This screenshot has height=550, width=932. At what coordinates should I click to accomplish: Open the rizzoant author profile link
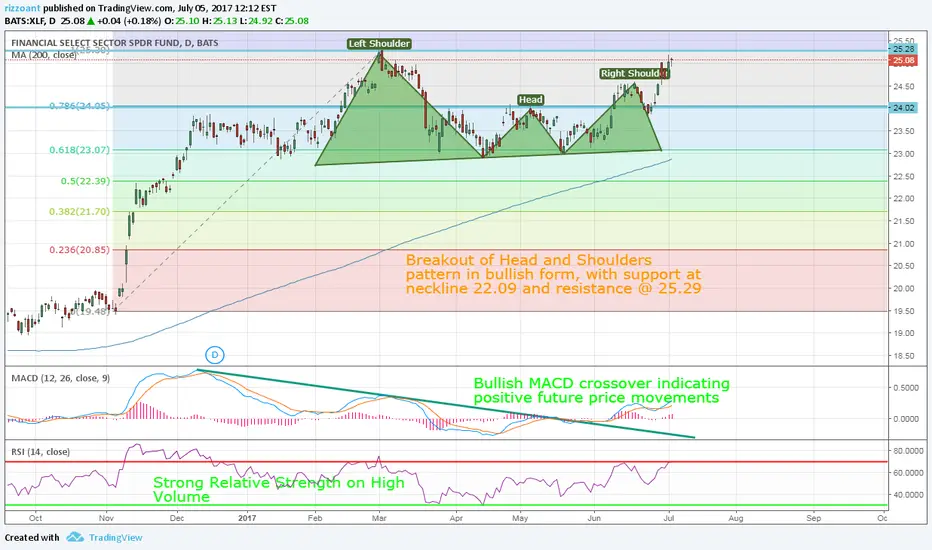[23, 8]
